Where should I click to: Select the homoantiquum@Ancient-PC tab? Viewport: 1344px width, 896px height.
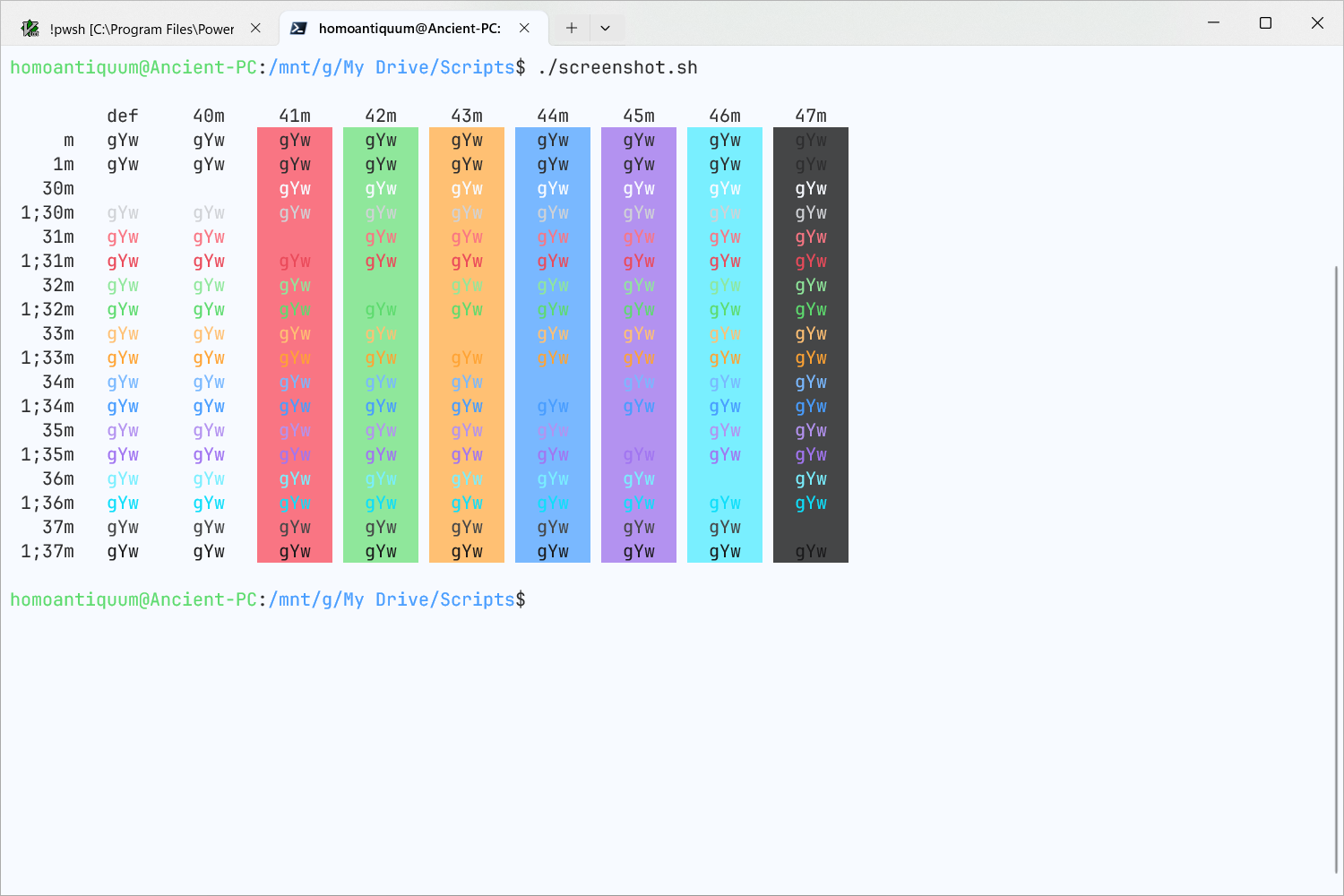coord(414,28)
